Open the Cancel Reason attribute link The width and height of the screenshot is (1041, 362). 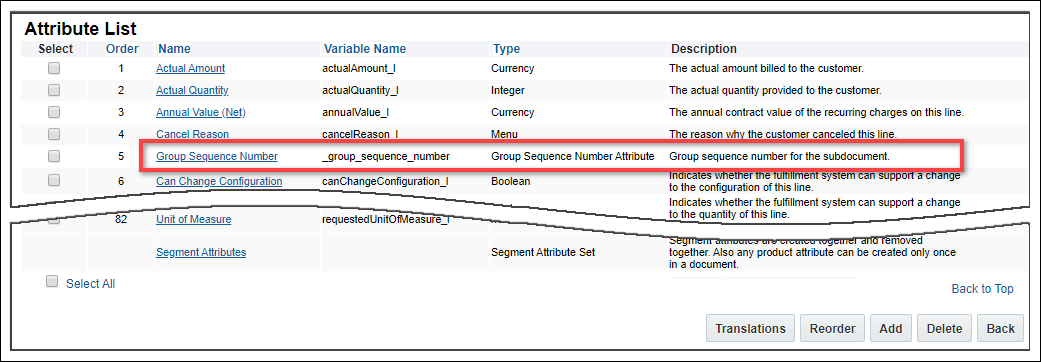point(193,134)
